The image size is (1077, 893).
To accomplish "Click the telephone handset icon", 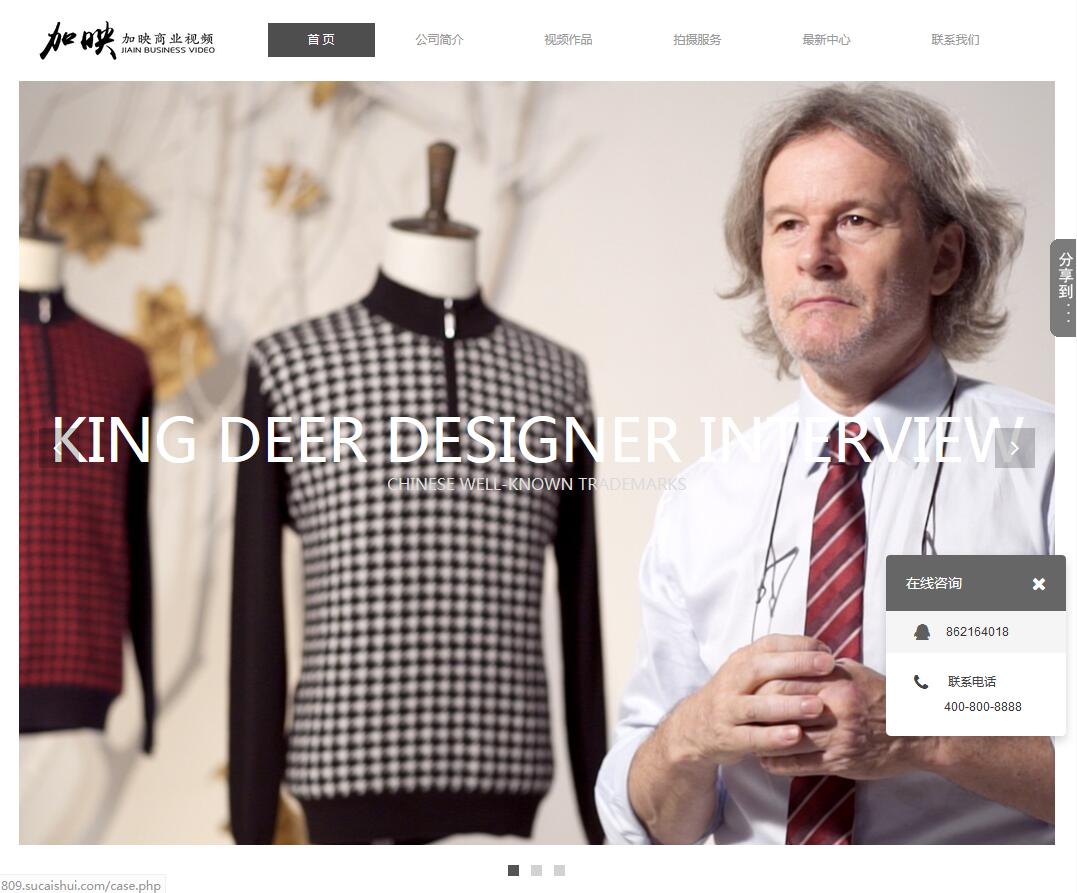I will coord(921,682).
